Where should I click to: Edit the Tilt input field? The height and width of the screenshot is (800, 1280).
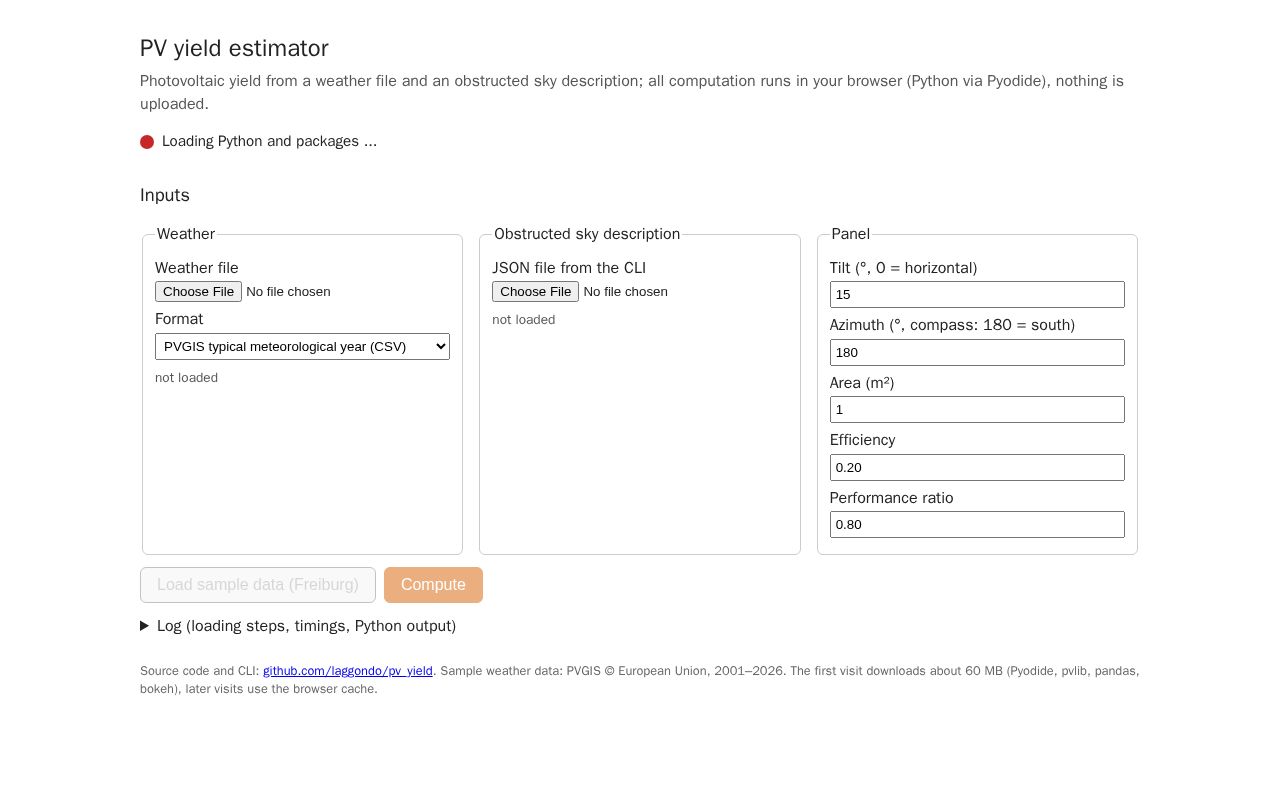[977, 294]
